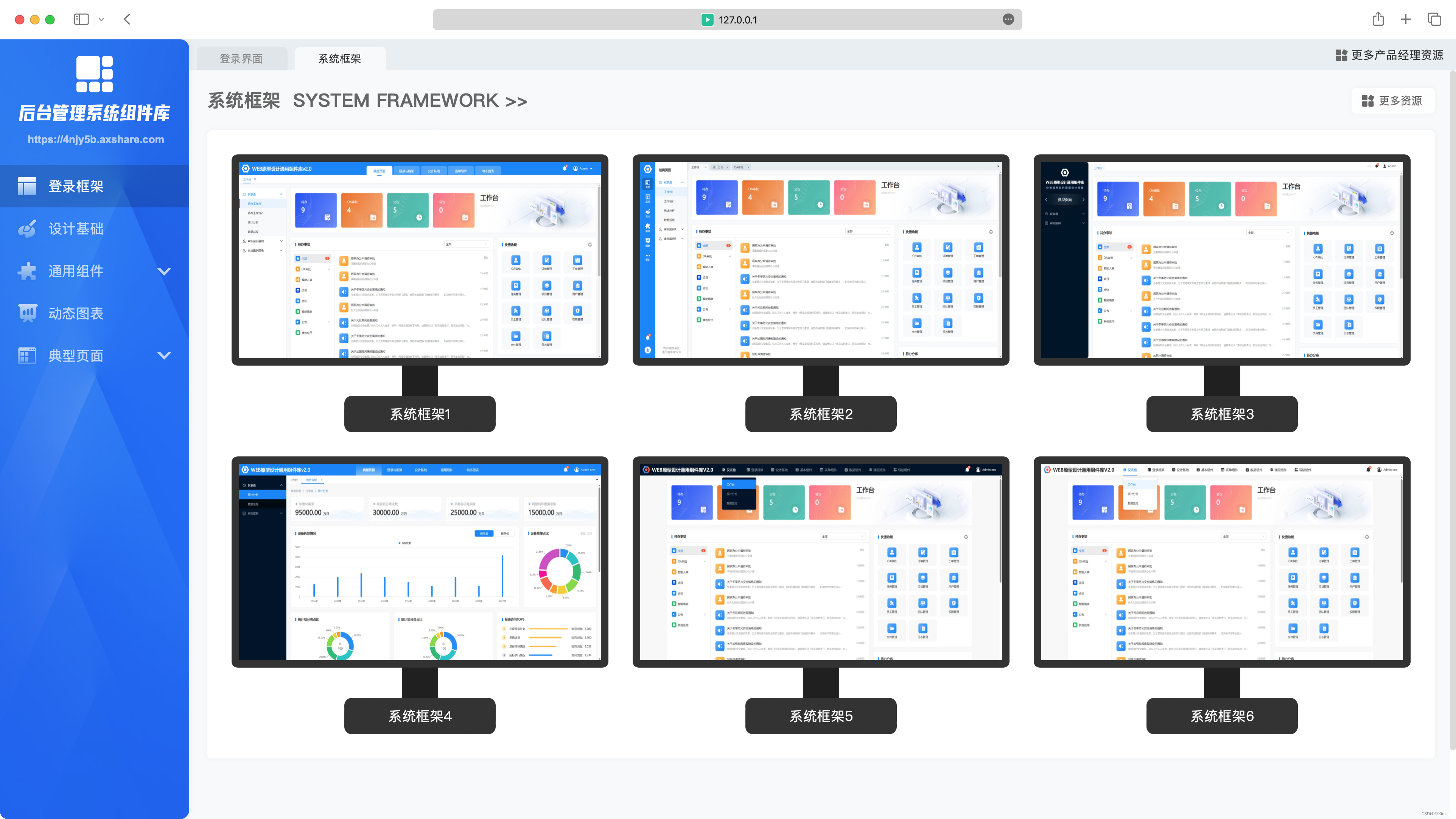Click the 典型页面 layout icon
The width and height of the screenshot is (1456, 819).
pyautogui.click(x=27, y=355)
